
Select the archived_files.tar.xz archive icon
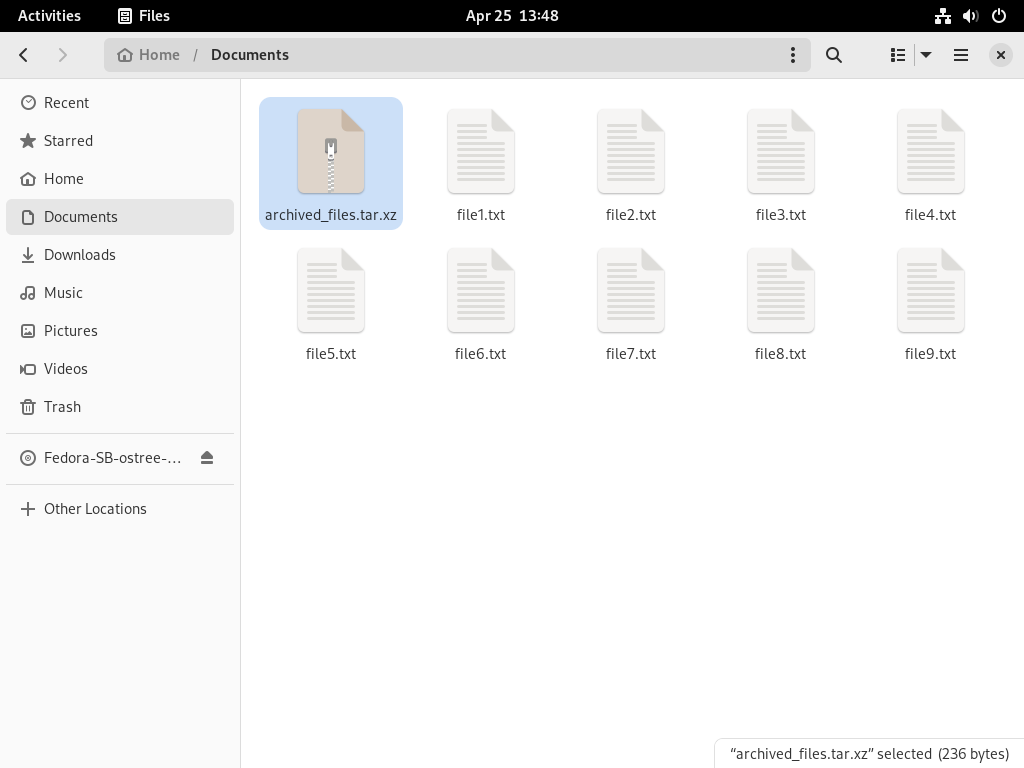(x=331, y=151)
